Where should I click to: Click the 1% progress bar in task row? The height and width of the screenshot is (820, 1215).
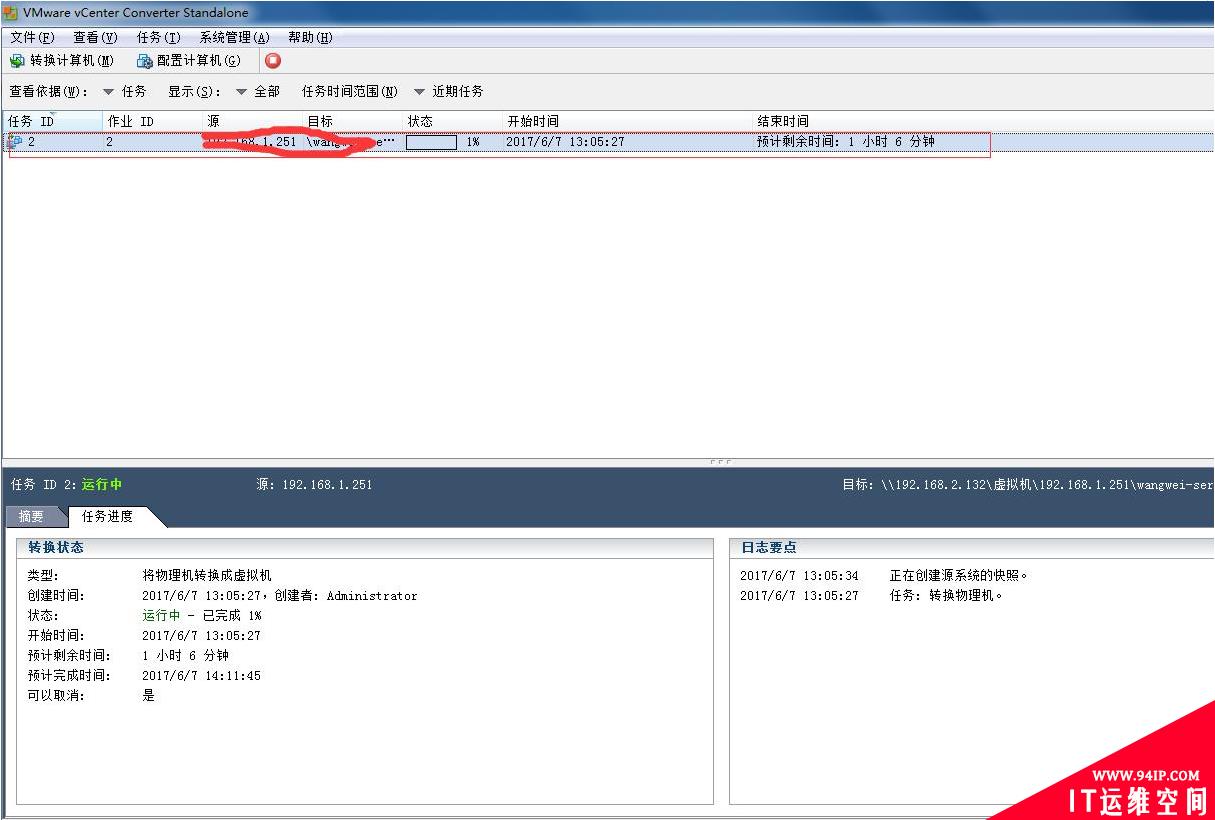coord(431,142)
